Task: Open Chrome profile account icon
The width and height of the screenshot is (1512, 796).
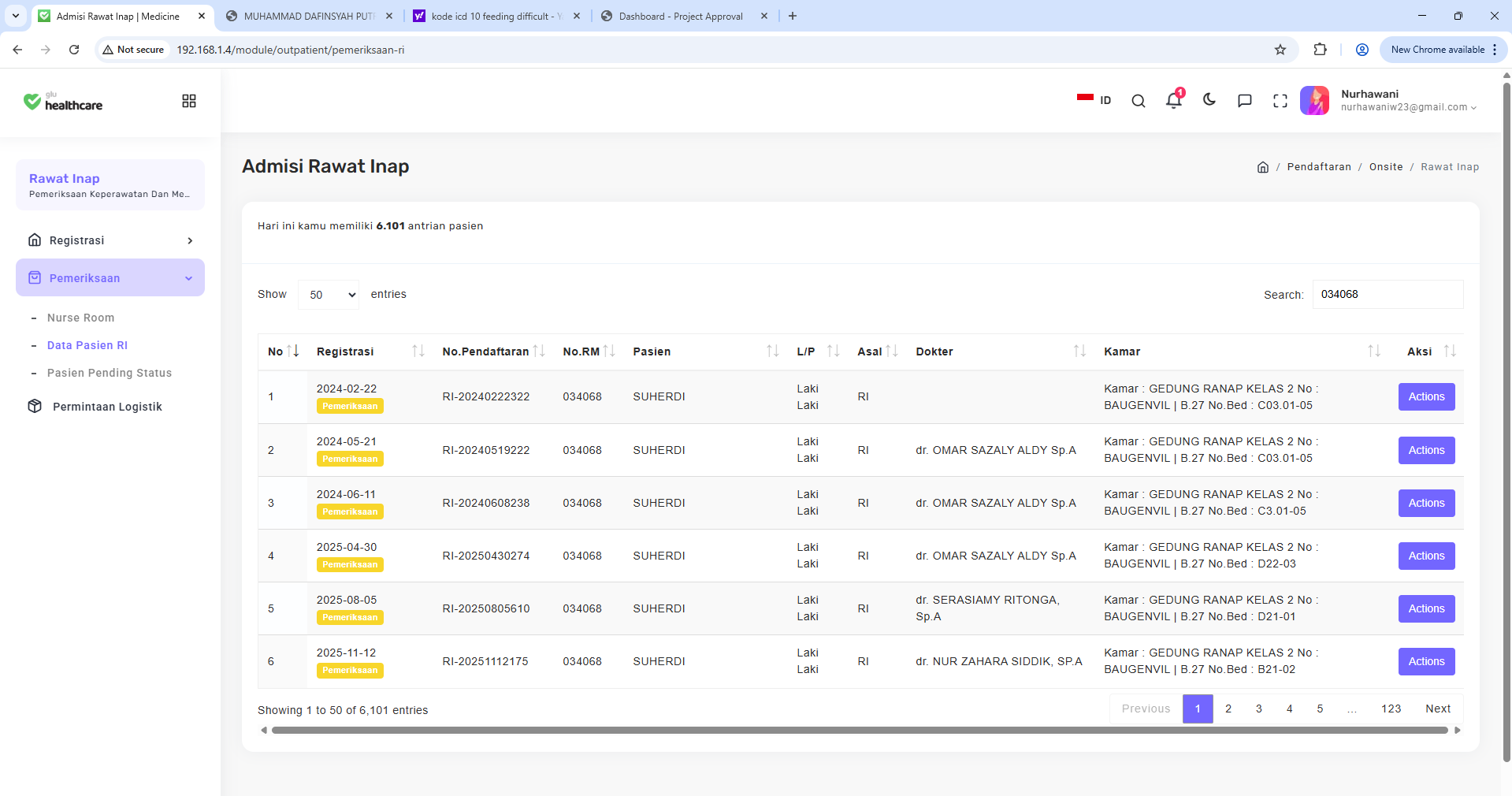Action: [1362, 50]
